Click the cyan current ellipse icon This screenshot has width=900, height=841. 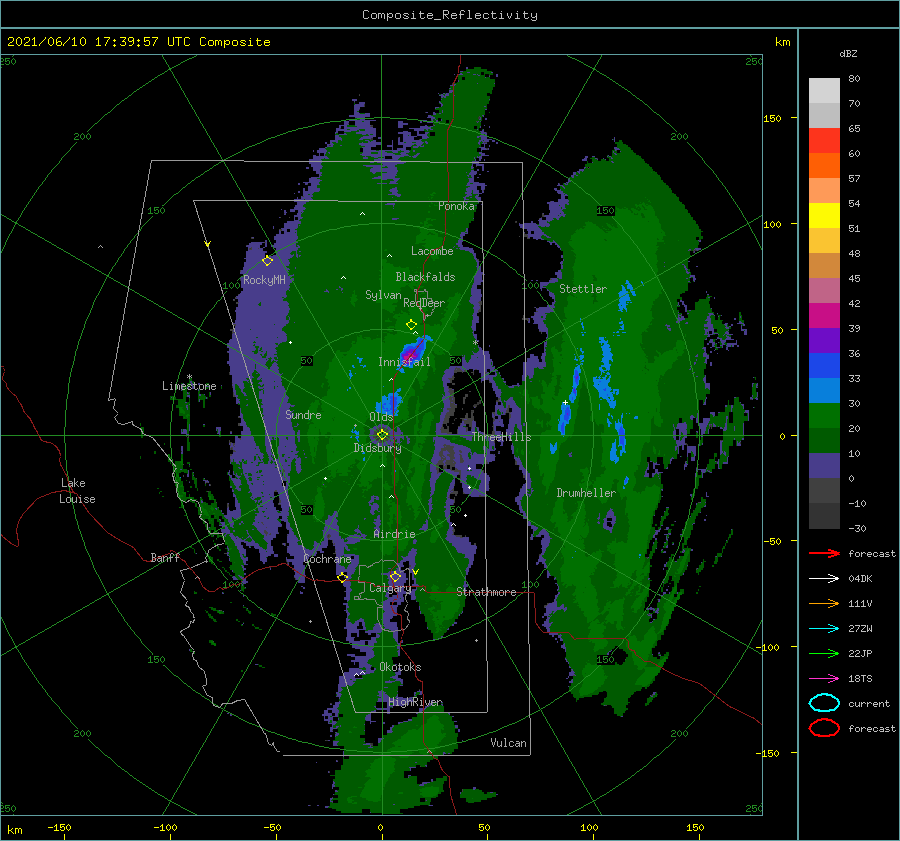824,703
